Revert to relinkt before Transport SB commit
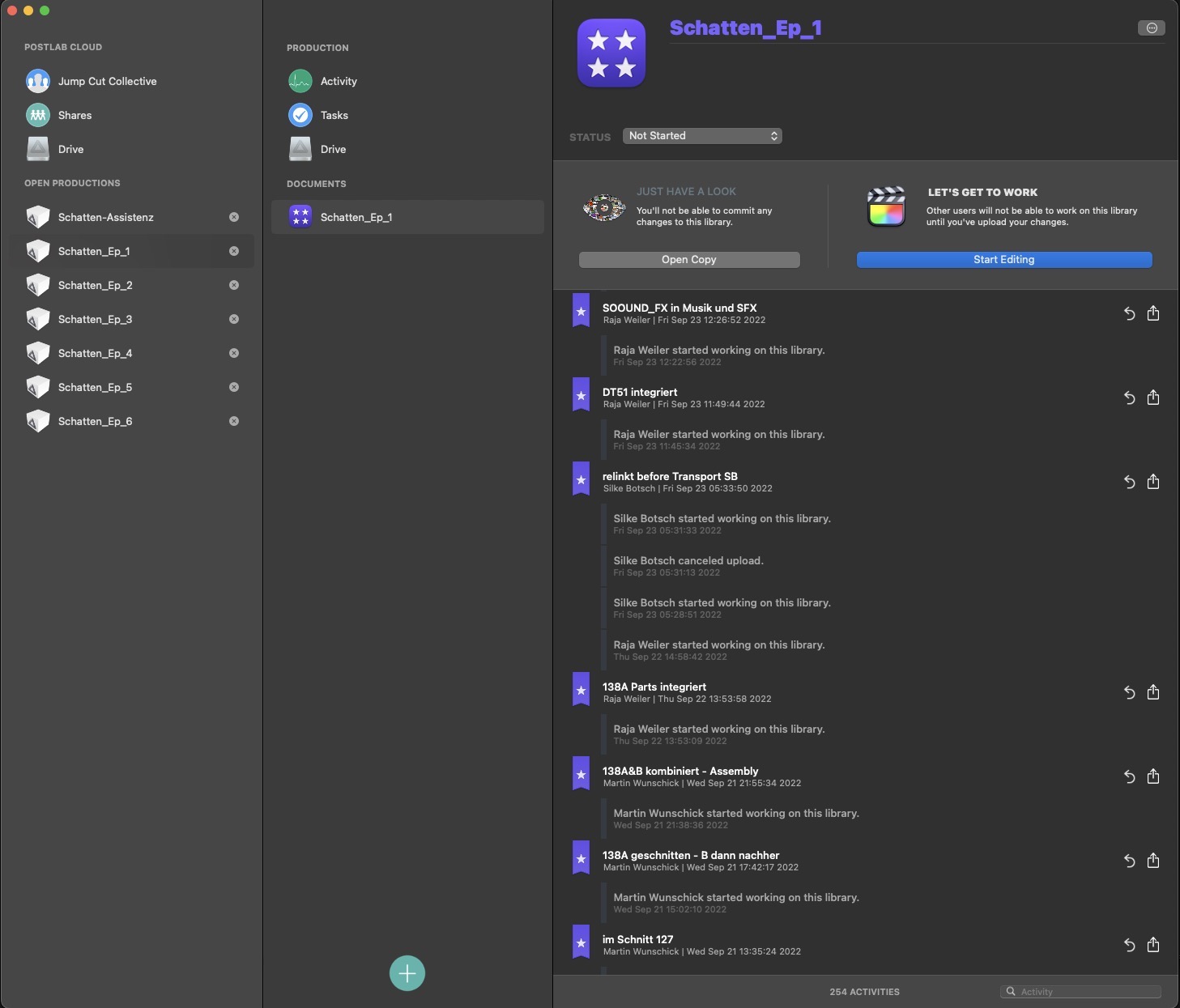Screen dimensions: 1180x1008 (x=1129, y=482)
